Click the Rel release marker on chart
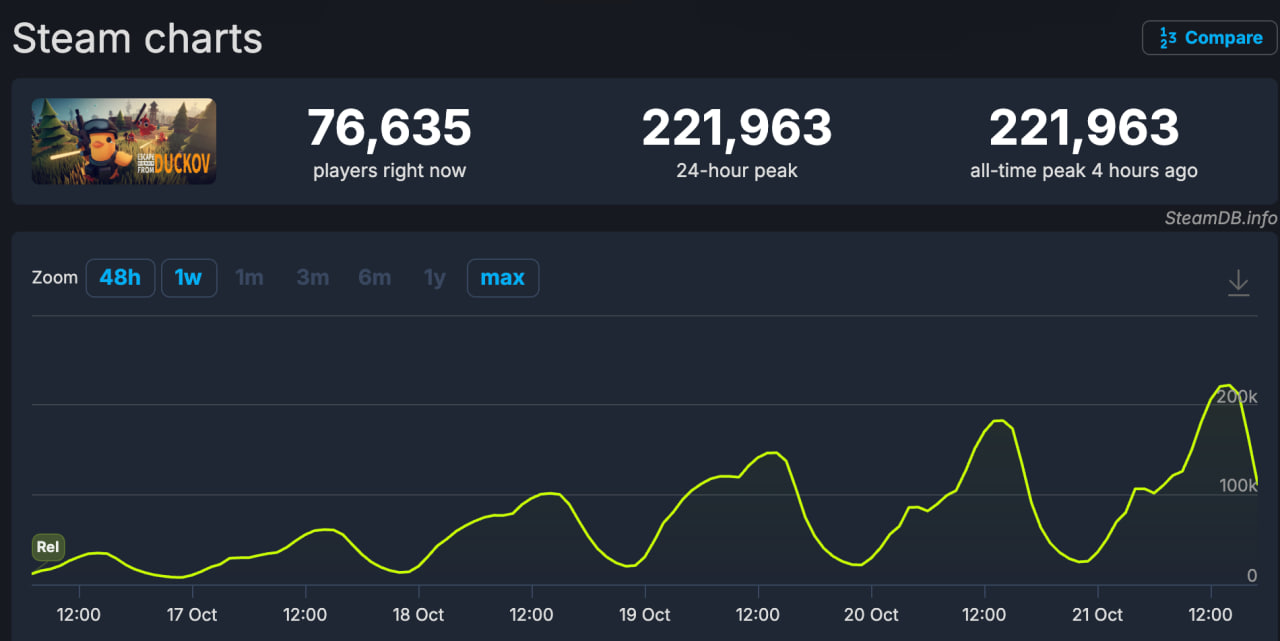 click(48, 547)
